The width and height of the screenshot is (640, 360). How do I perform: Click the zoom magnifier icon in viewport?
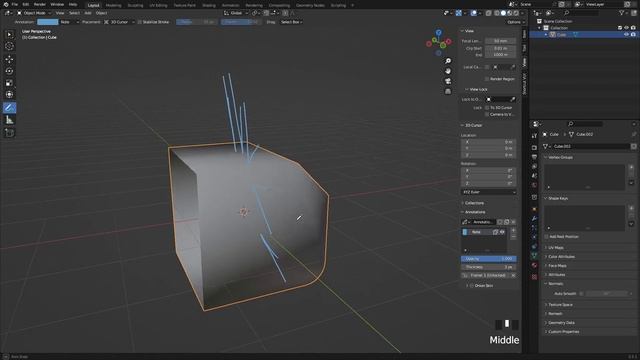pos(448,61)
